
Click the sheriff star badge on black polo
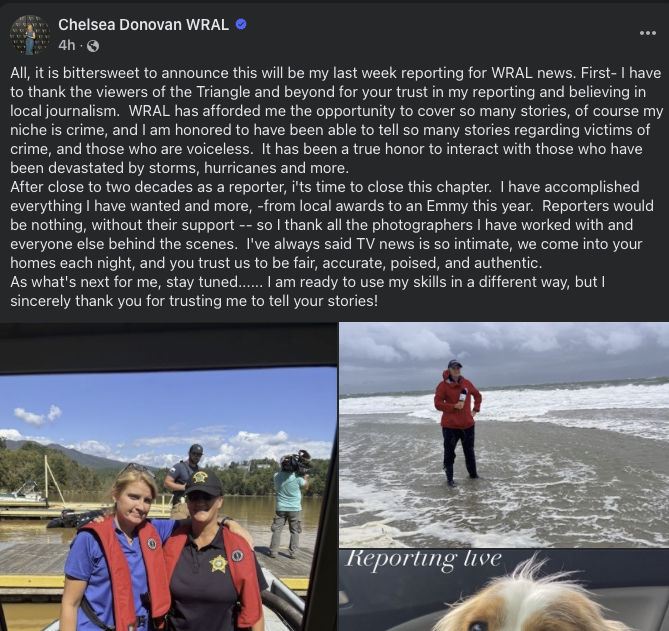tap(218, 564)
